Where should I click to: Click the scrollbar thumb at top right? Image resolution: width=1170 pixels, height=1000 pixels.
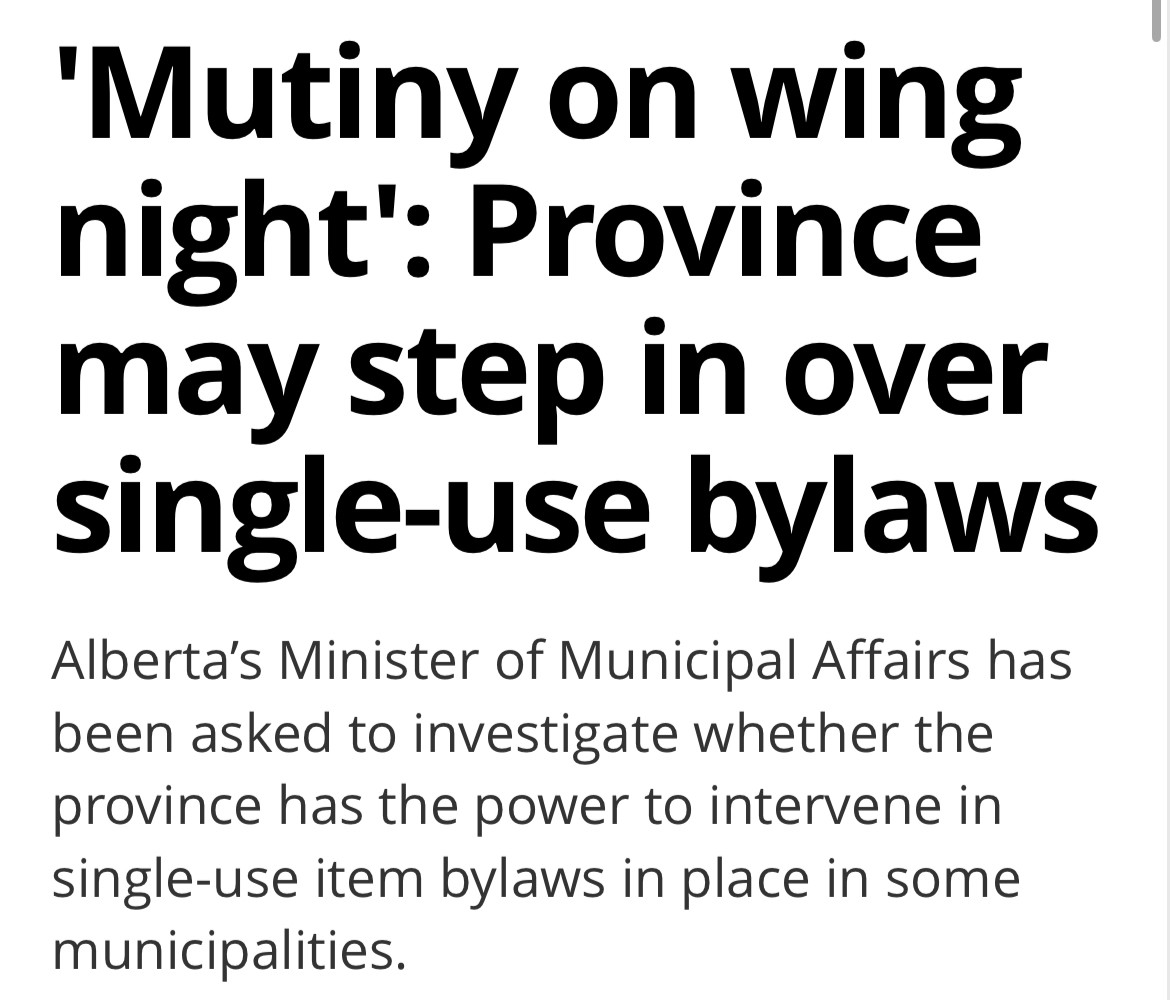(x=1156, y=21)
